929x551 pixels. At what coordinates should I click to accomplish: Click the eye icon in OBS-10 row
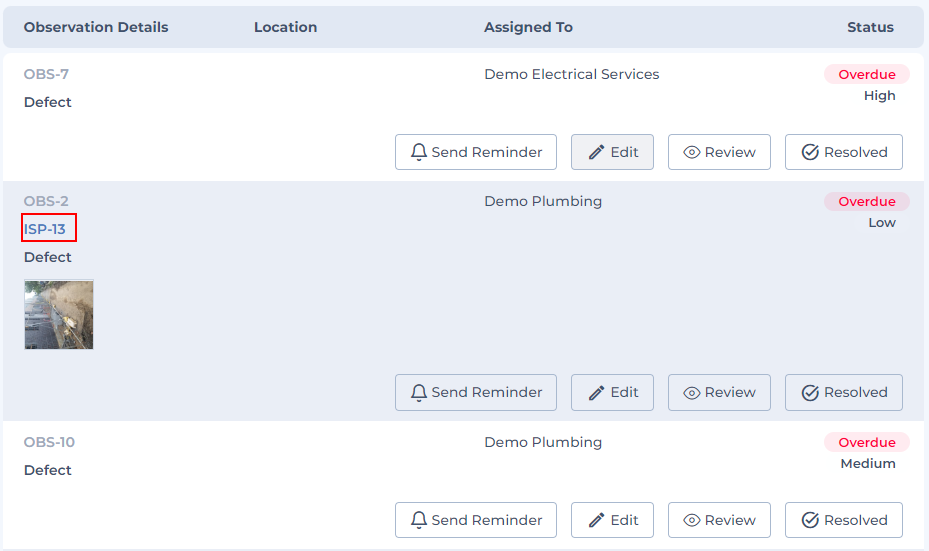[x=691, y=521]
